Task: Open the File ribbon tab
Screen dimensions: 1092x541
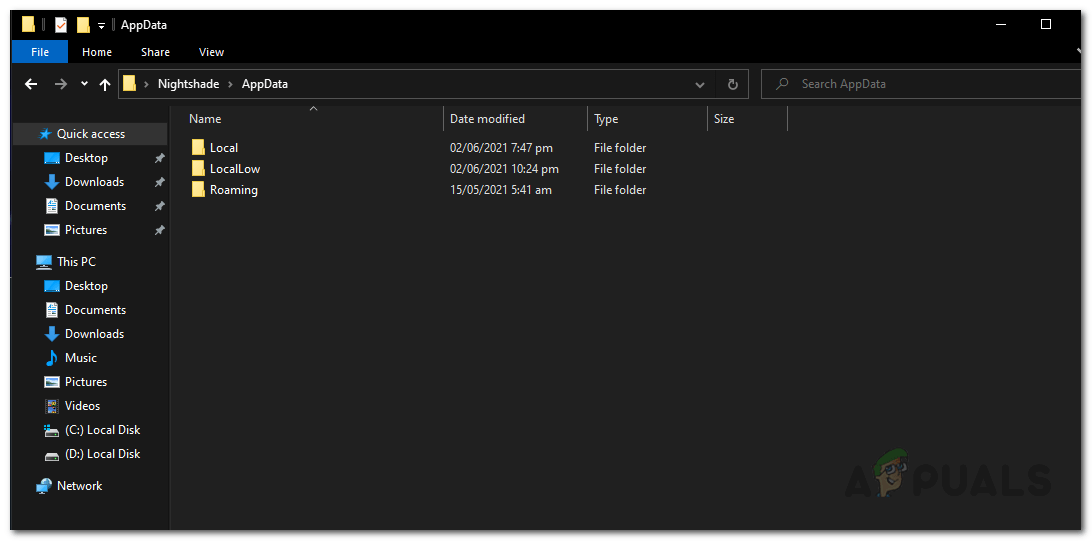Action: coord(40,52)
